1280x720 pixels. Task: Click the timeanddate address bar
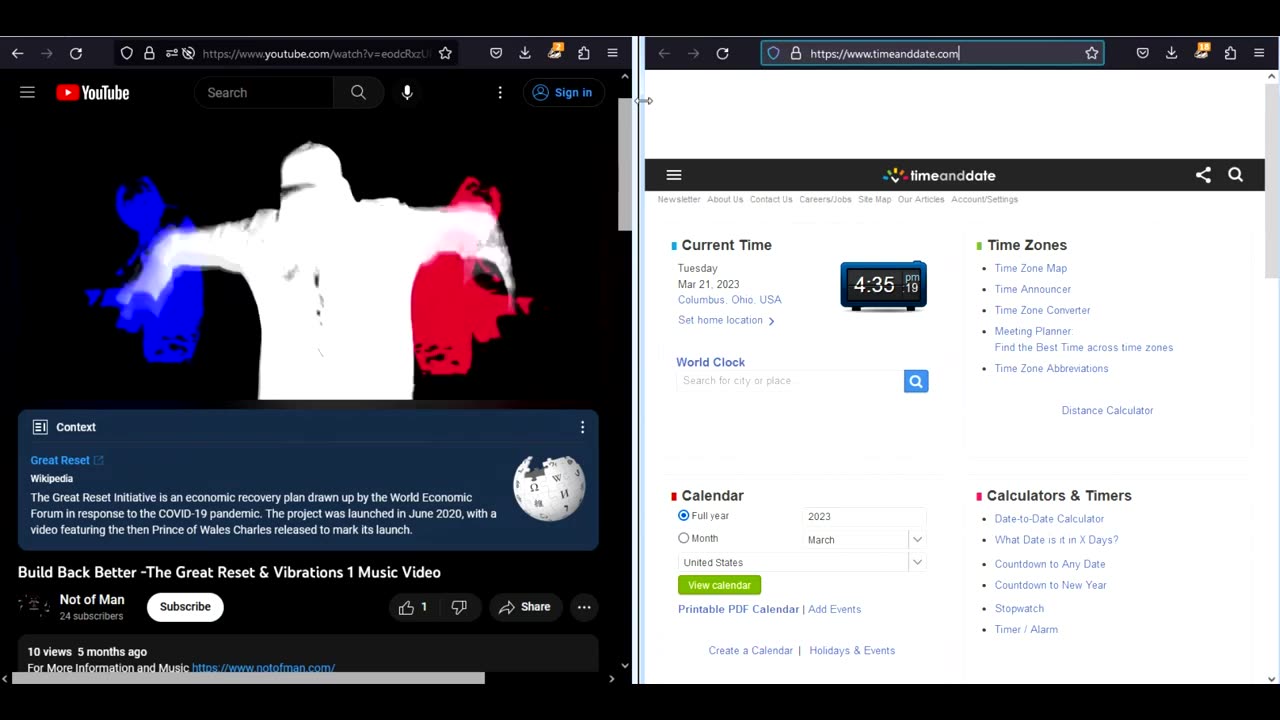click(932, 53)
